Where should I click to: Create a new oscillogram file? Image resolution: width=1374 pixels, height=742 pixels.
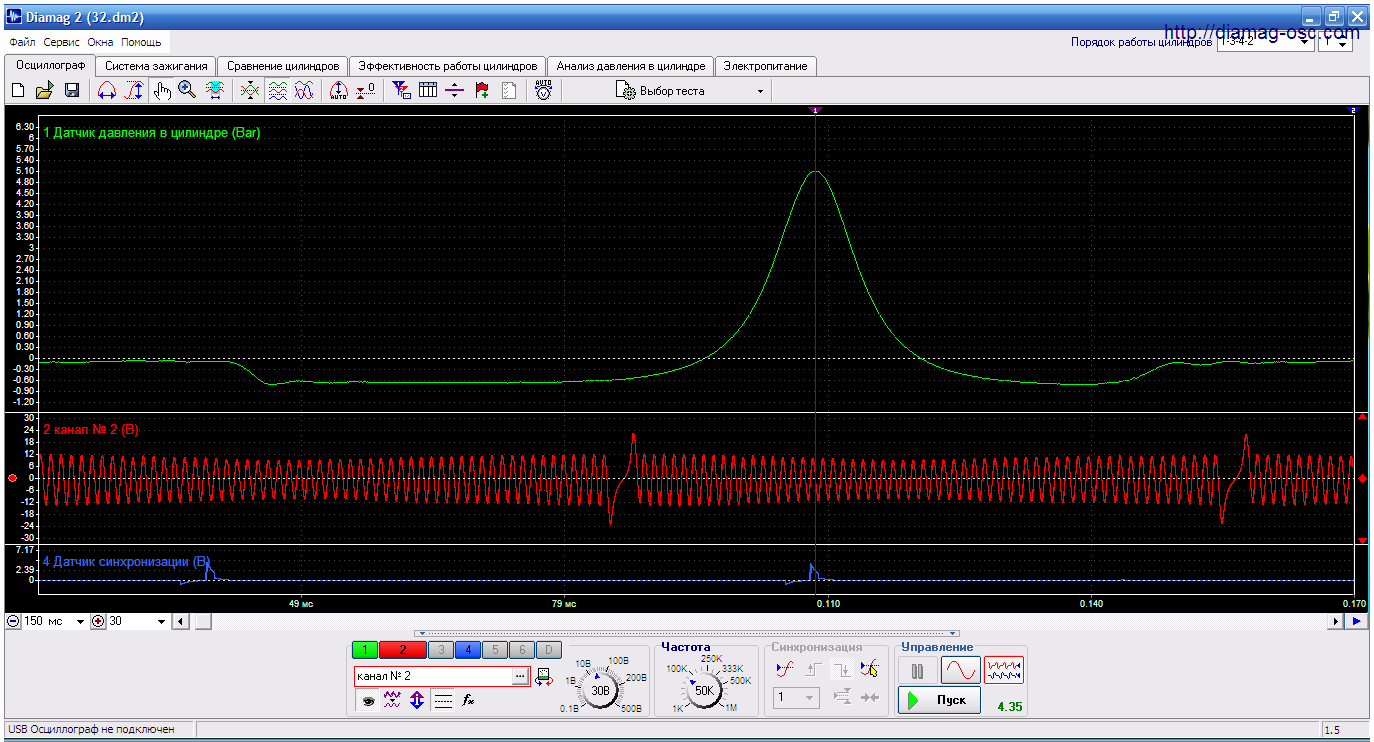18,91
